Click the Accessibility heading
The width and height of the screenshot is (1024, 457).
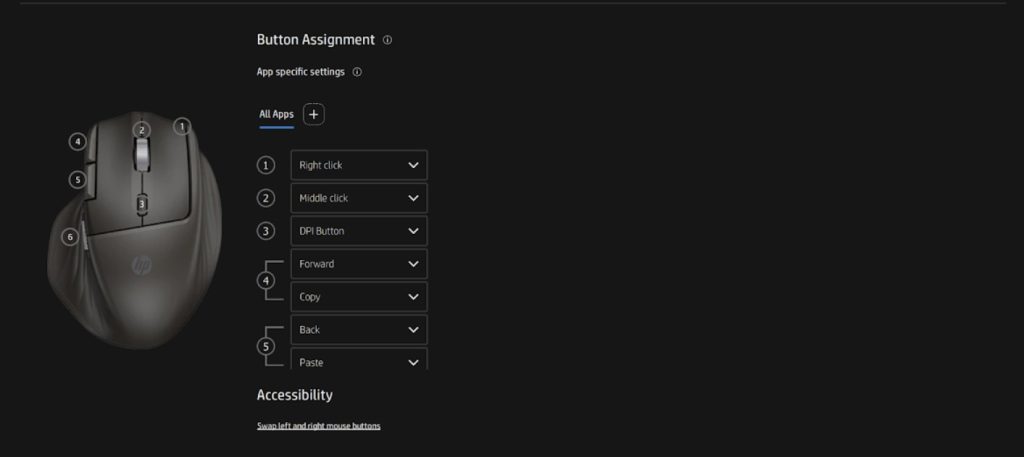point(295,395)
